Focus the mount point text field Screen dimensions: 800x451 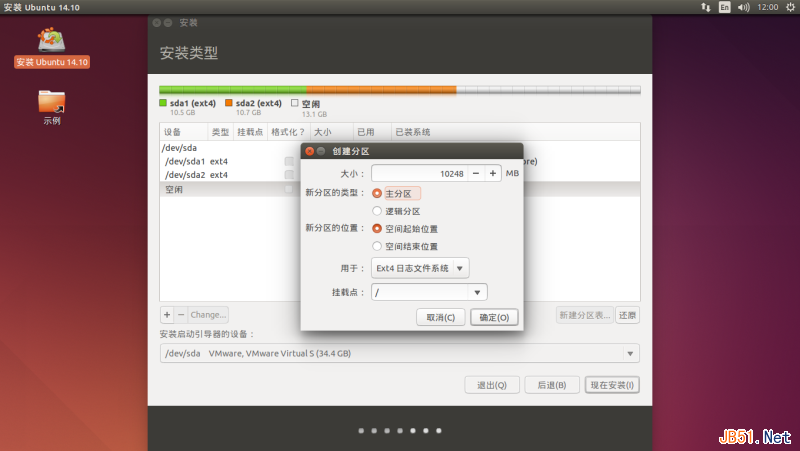coord(419,292)
